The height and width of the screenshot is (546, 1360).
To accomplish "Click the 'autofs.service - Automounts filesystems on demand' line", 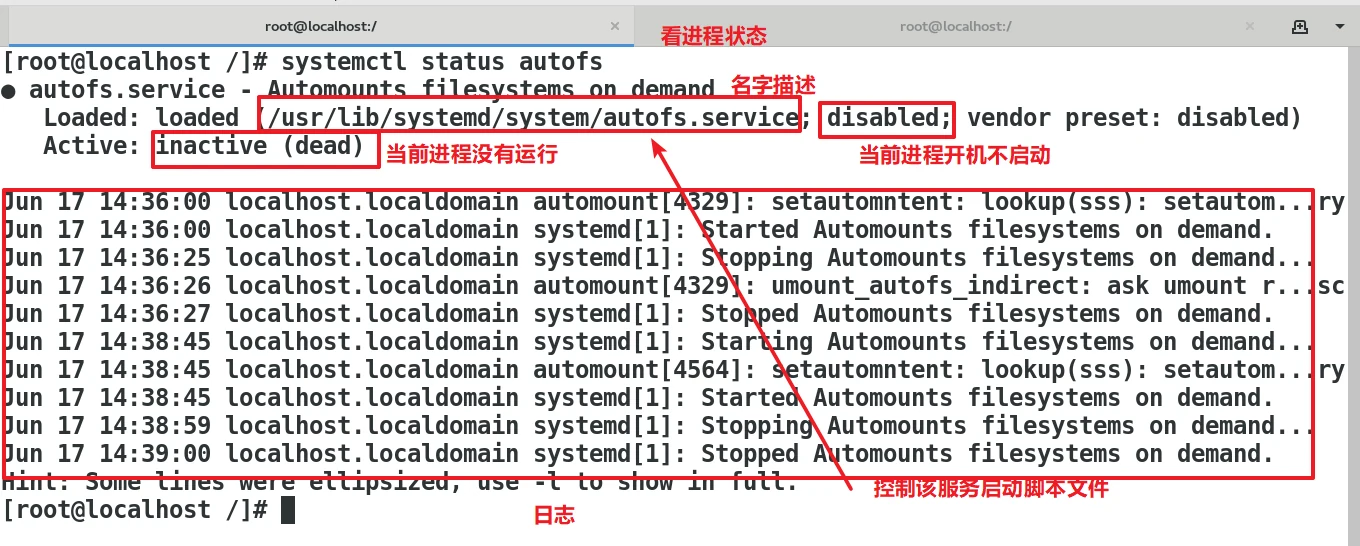I will tap(372, 90).
